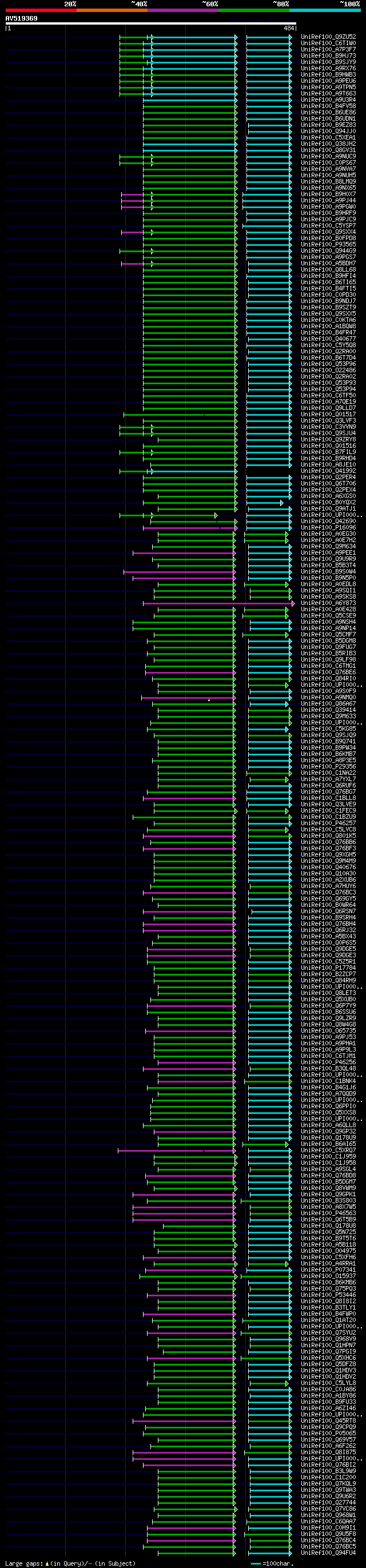Image resolution: width=366 pixels, height=1568 pixels.
Task: Select the UniRef100_P05065 label
Action: [x=328, y=1434]
